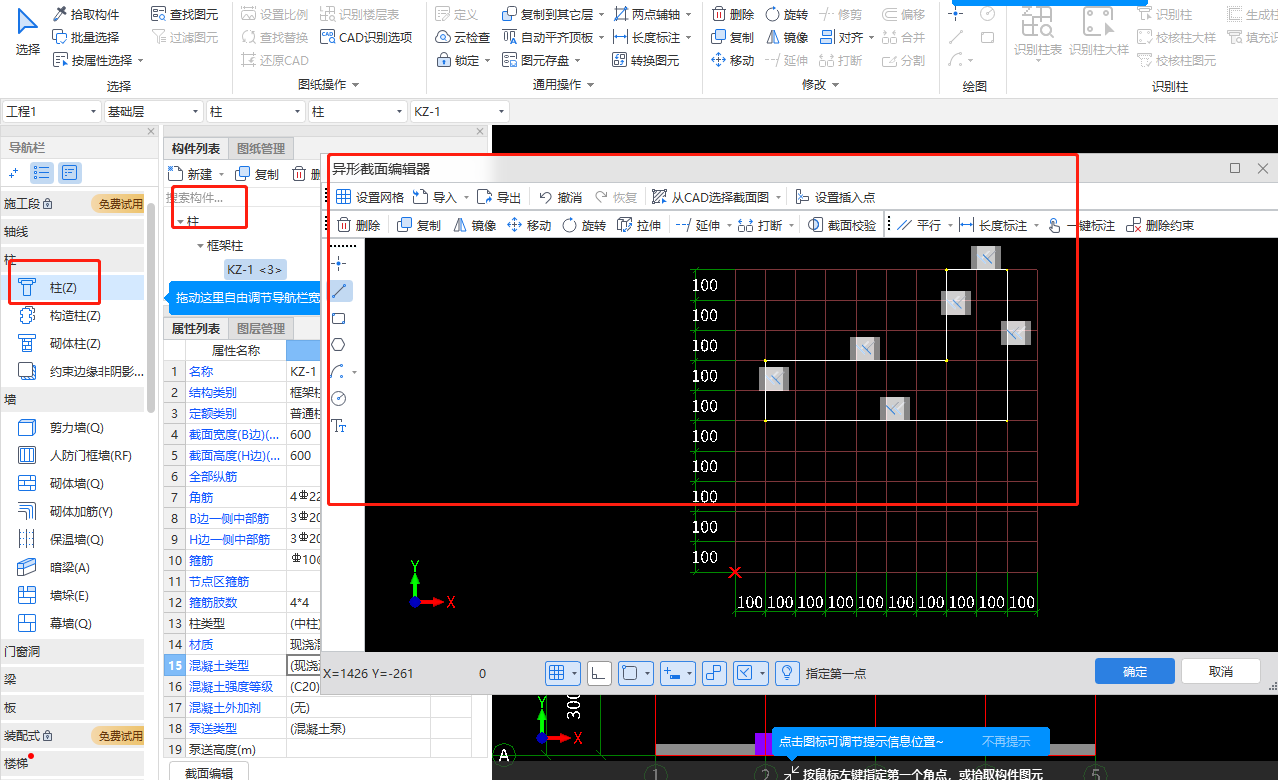Select the rectangle draw tool in editor sidebar
The height and width of the screenshot is (780, 1278).
pos(339,318)
